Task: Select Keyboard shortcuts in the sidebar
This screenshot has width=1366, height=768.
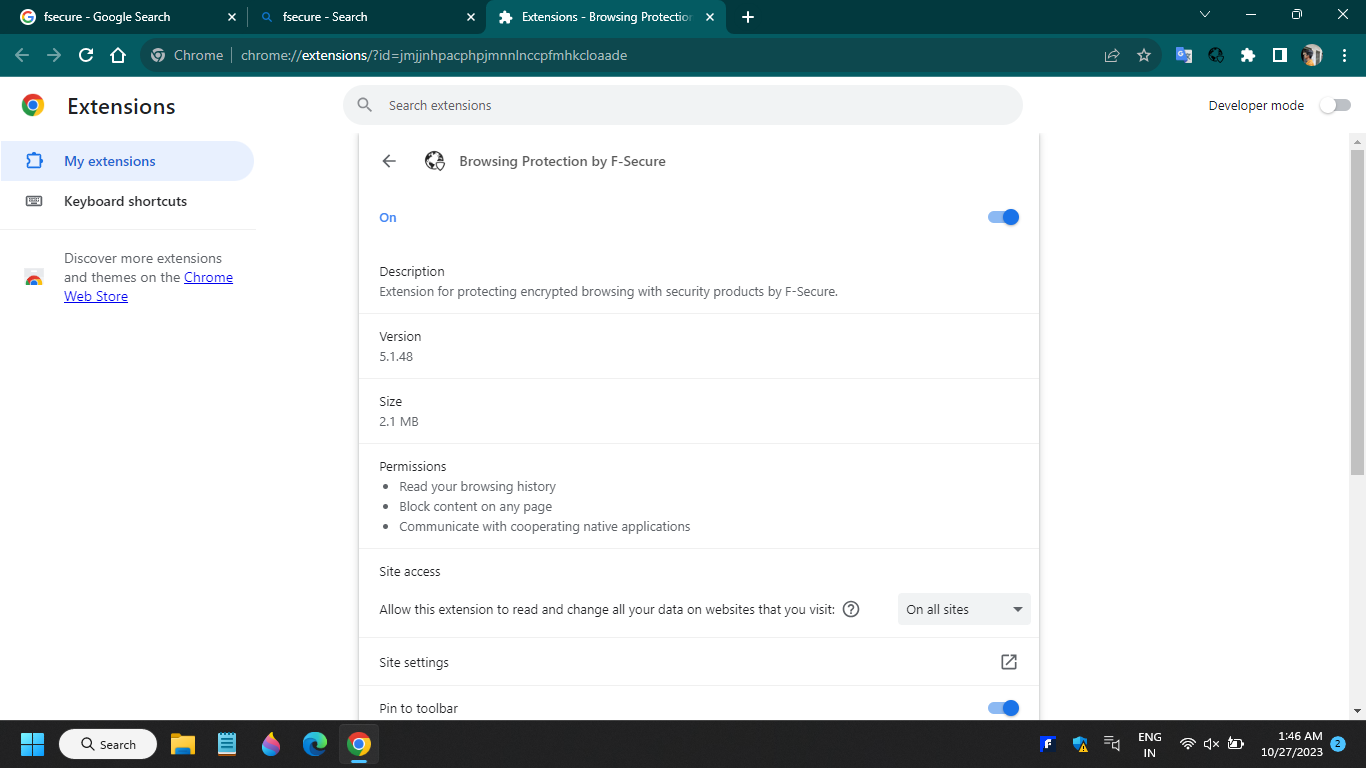Action: [x=126, y=201]
